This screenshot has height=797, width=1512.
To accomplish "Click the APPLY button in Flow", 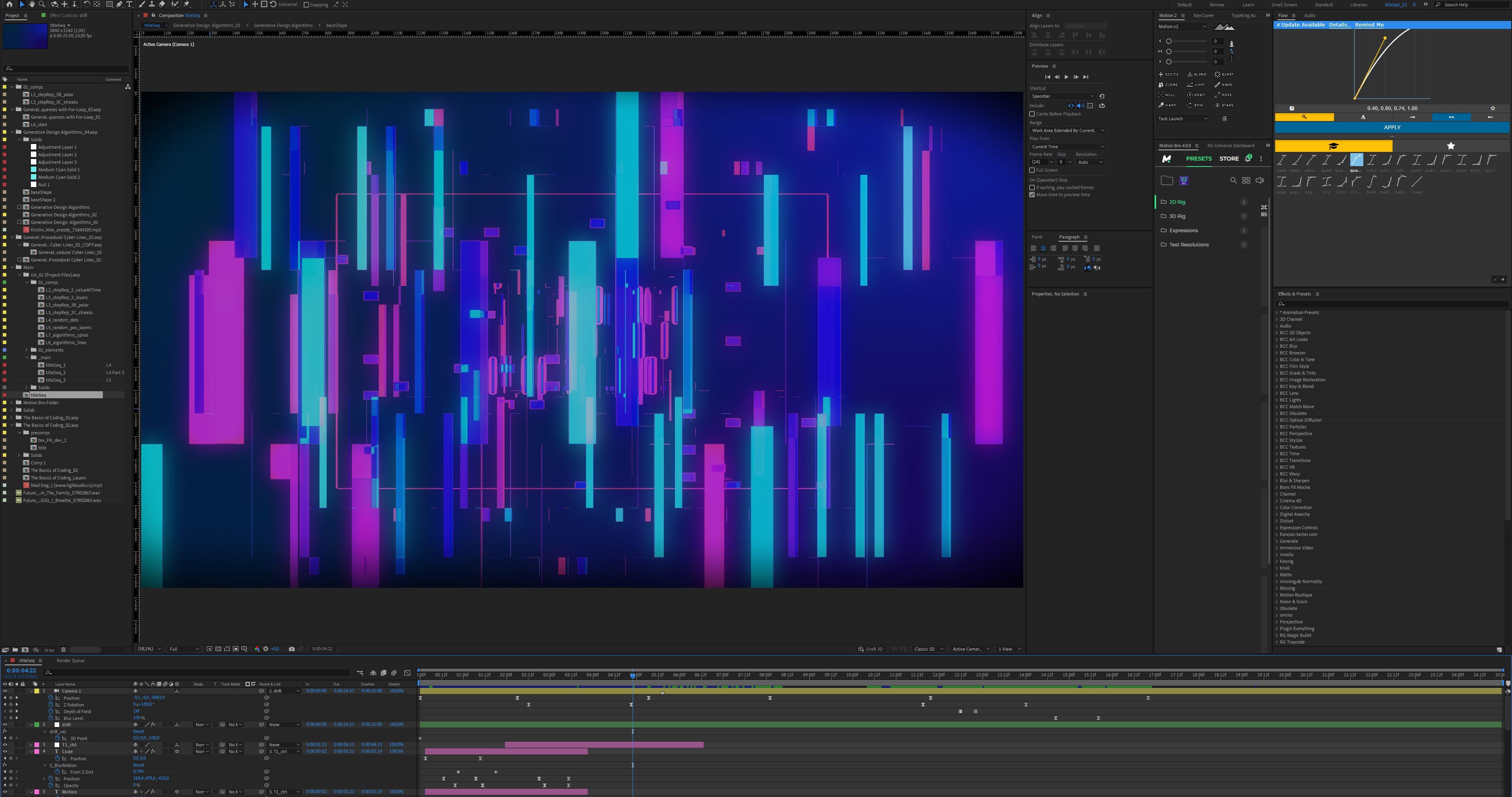I will (1392, 127).
